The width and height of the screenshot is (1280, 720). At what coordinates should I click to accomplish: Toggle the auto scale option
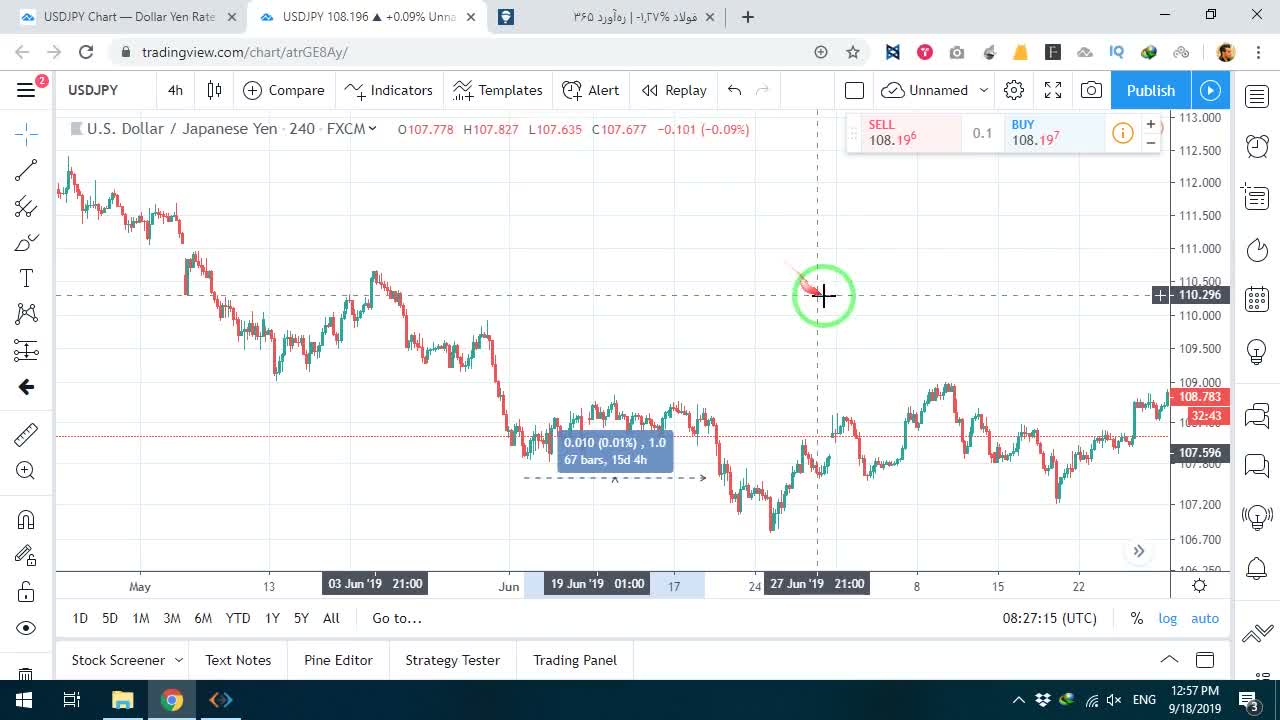[1205, 618]
